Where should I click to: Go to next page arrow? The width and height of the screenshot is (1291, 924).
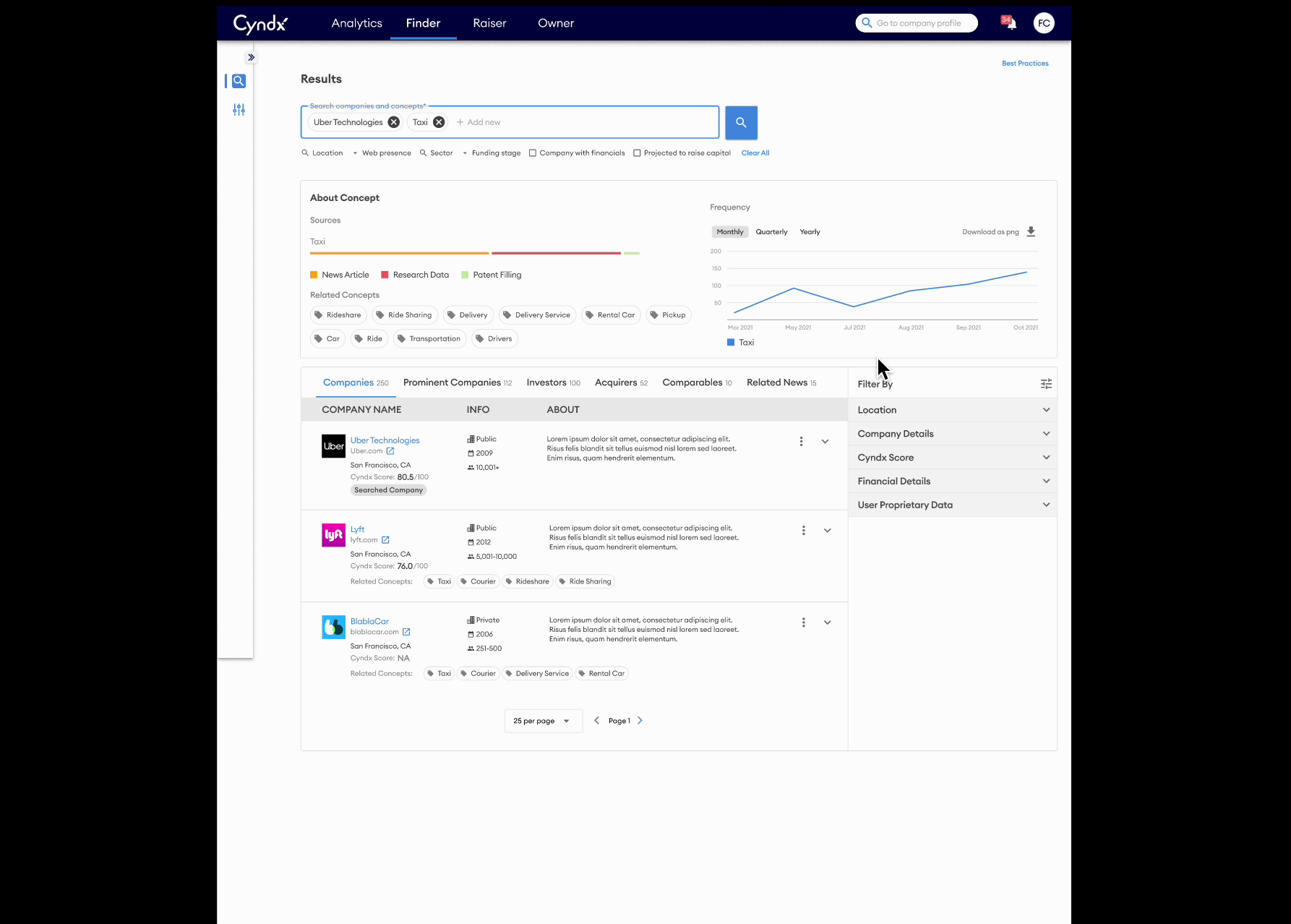tap(640, 720)
